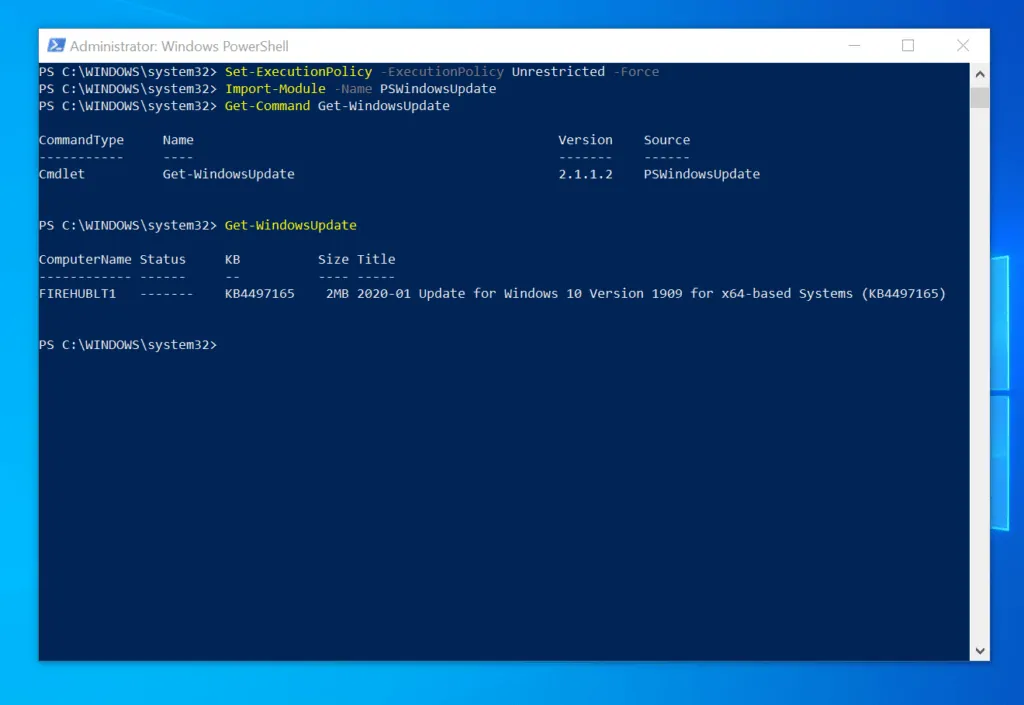The height and width of the screenshot is (705, 1024).
Task: Click the PowerShell icon in the title bar
Action: [x=56, y=46]
